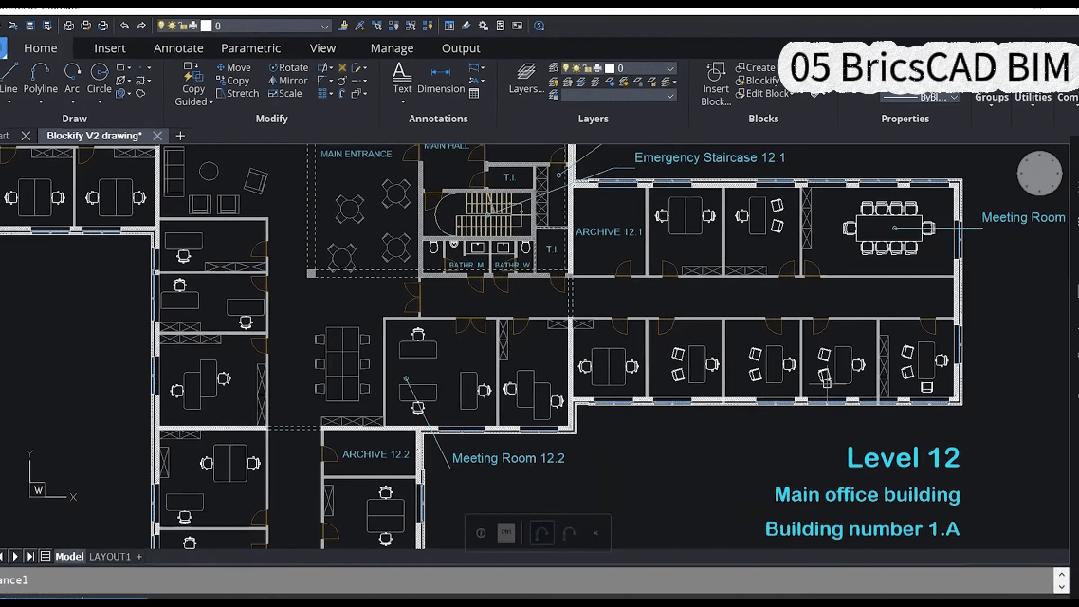Image resolution: width=1079 pixels, height=607 pixels.
Task: Toggle layer plot printer icon in Layers panel
Action: (597, 68)
